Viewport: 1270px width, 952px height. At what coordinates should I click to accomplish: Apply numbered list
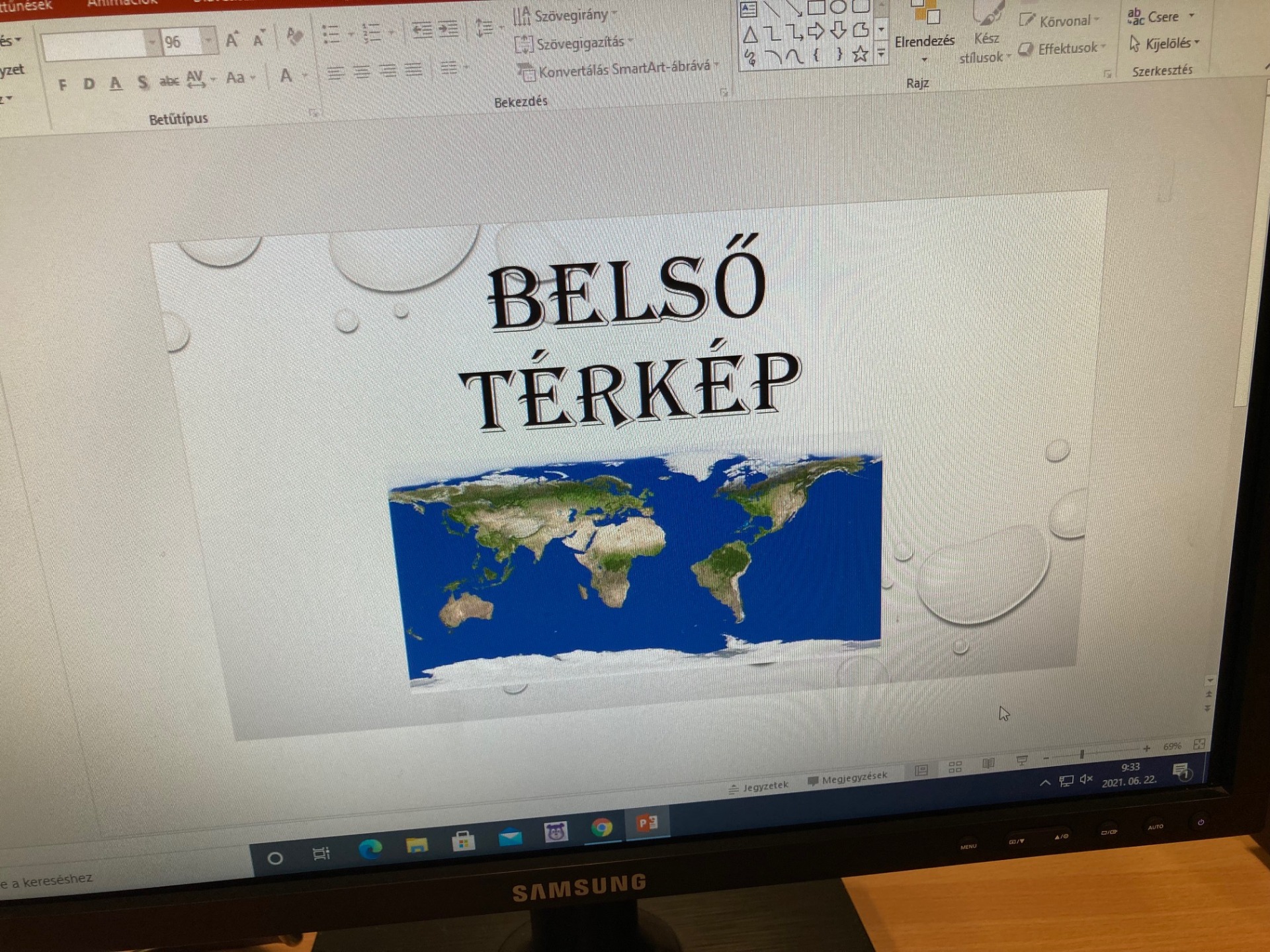click(372, 33)
